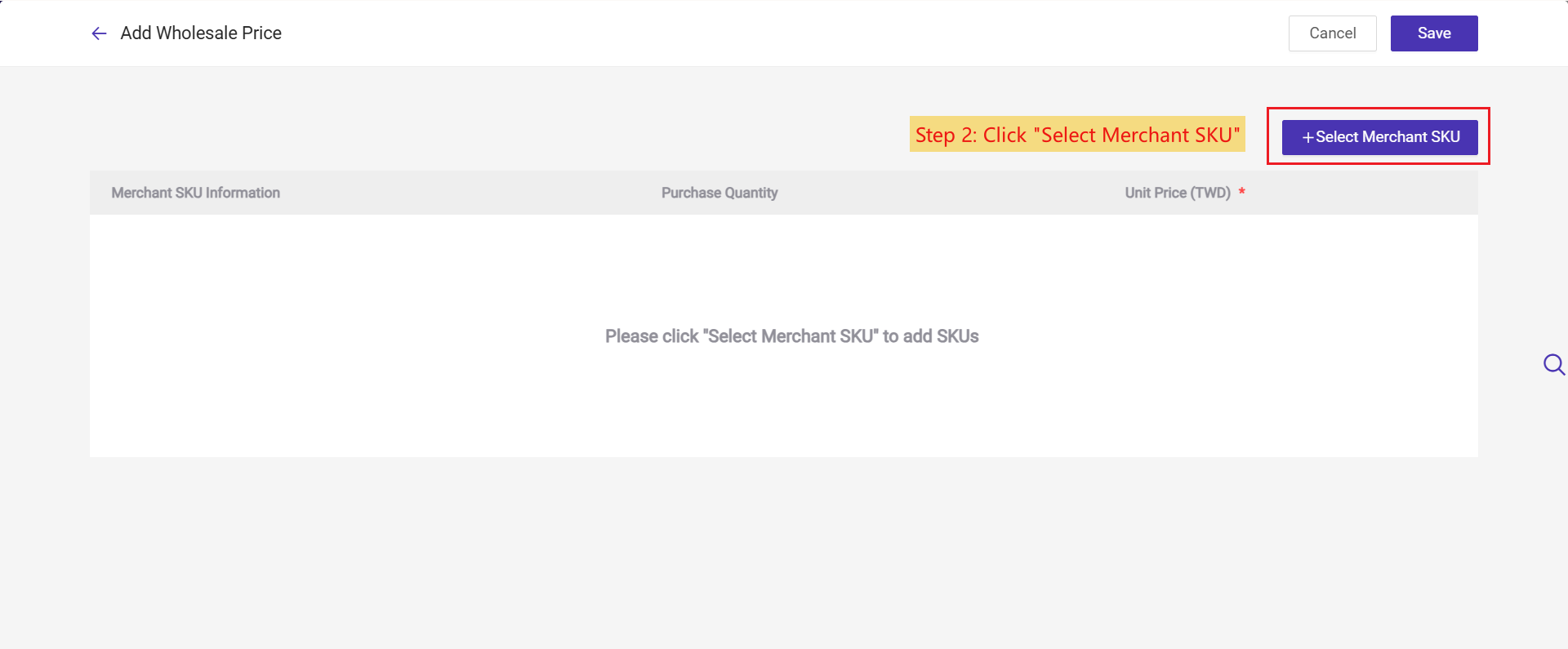Go back using the left arrow icon

point(99,33)
